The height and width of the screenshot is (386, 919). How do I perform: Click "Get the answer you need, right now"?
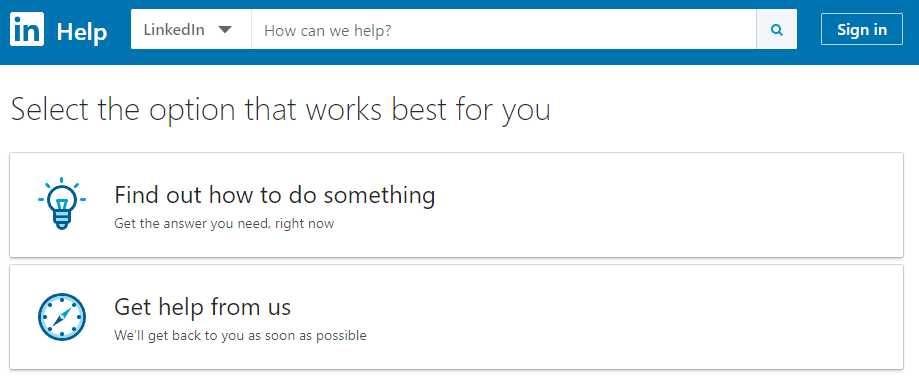pyautogui.click(x=224, y=223)
